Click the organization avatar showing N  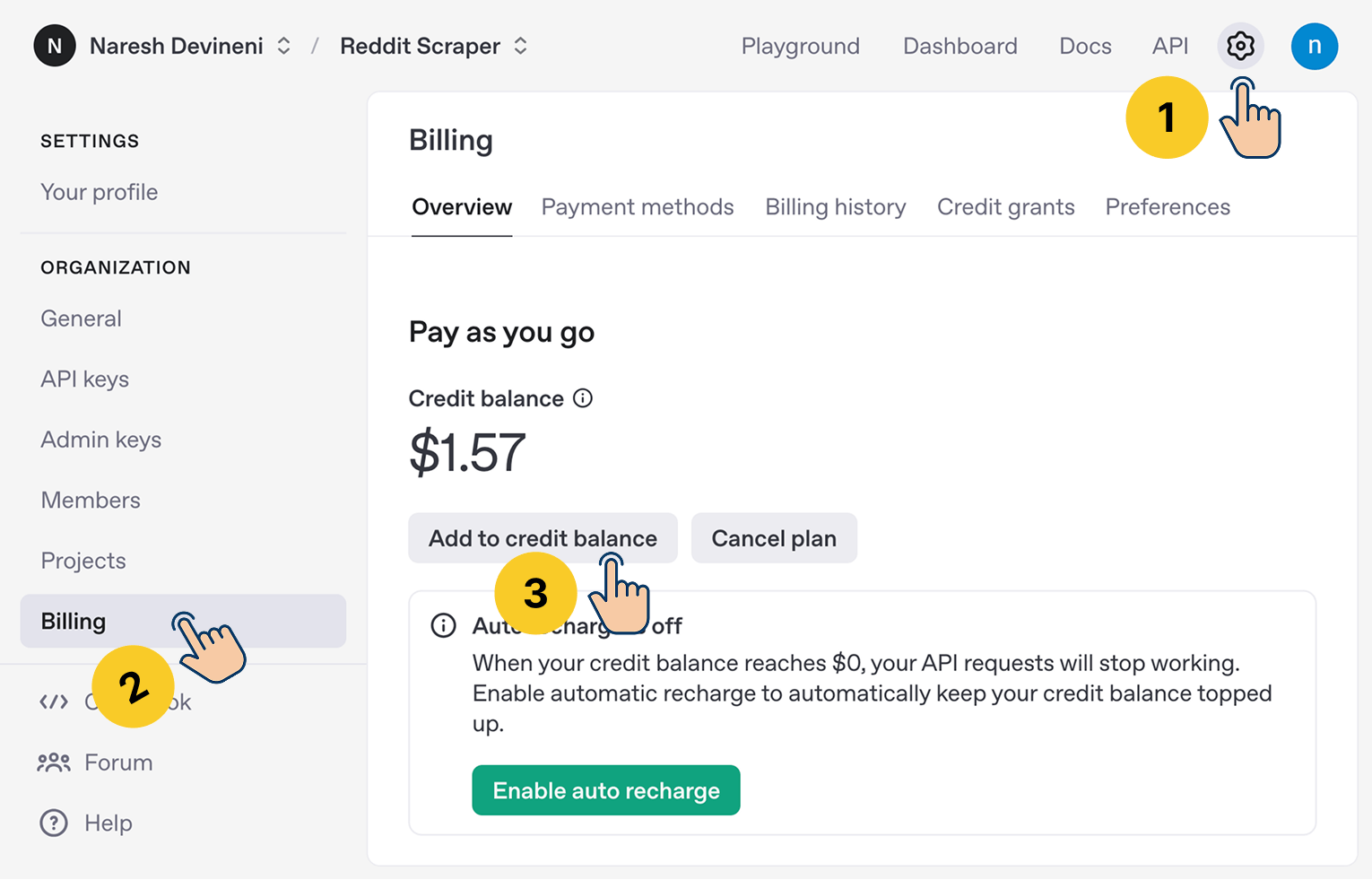(x=54, y=46)
